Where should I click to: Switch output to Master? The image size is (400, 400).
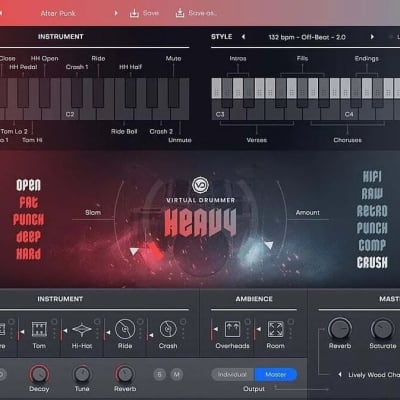point(276,375)
